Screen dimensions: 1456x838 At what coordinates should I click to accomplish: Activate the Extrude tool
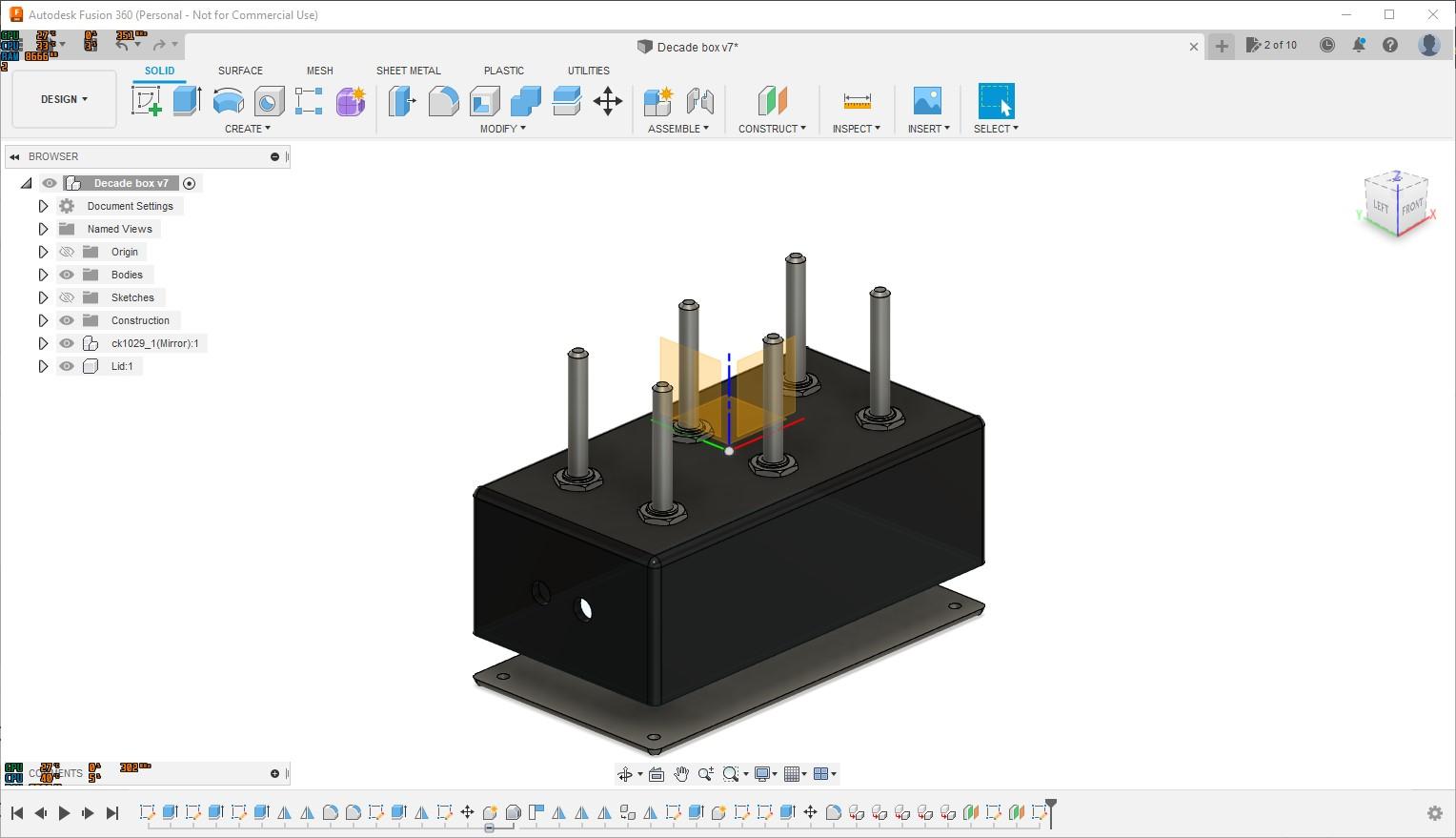tap(187, 100)
